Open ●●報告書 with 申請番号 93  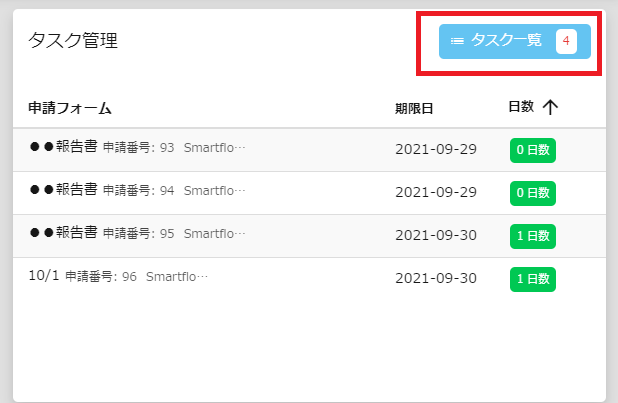click(309, 149)
